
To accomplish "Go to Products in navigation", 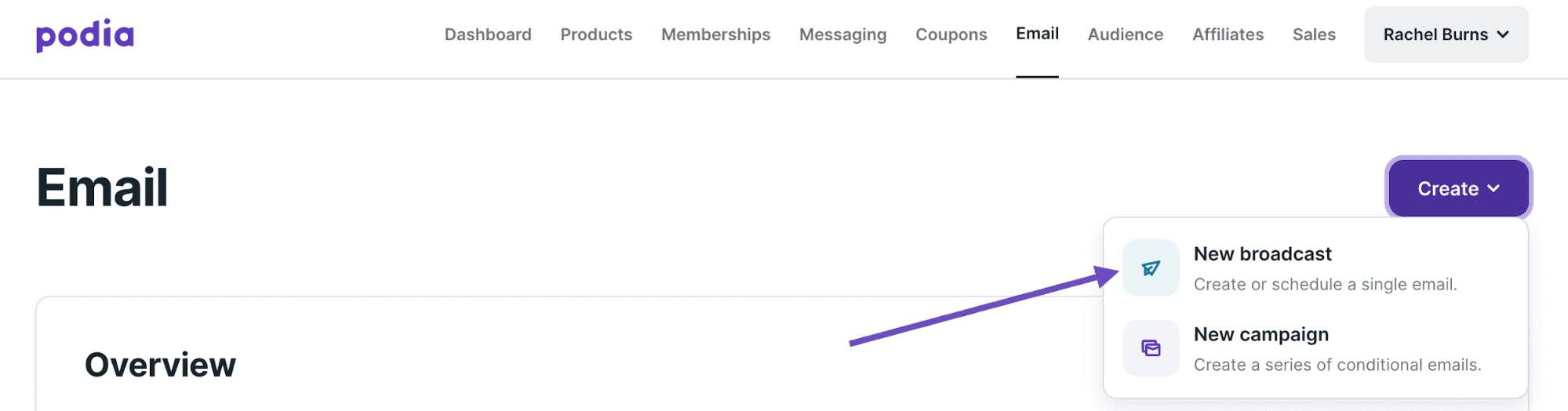I will pos(596,35).
